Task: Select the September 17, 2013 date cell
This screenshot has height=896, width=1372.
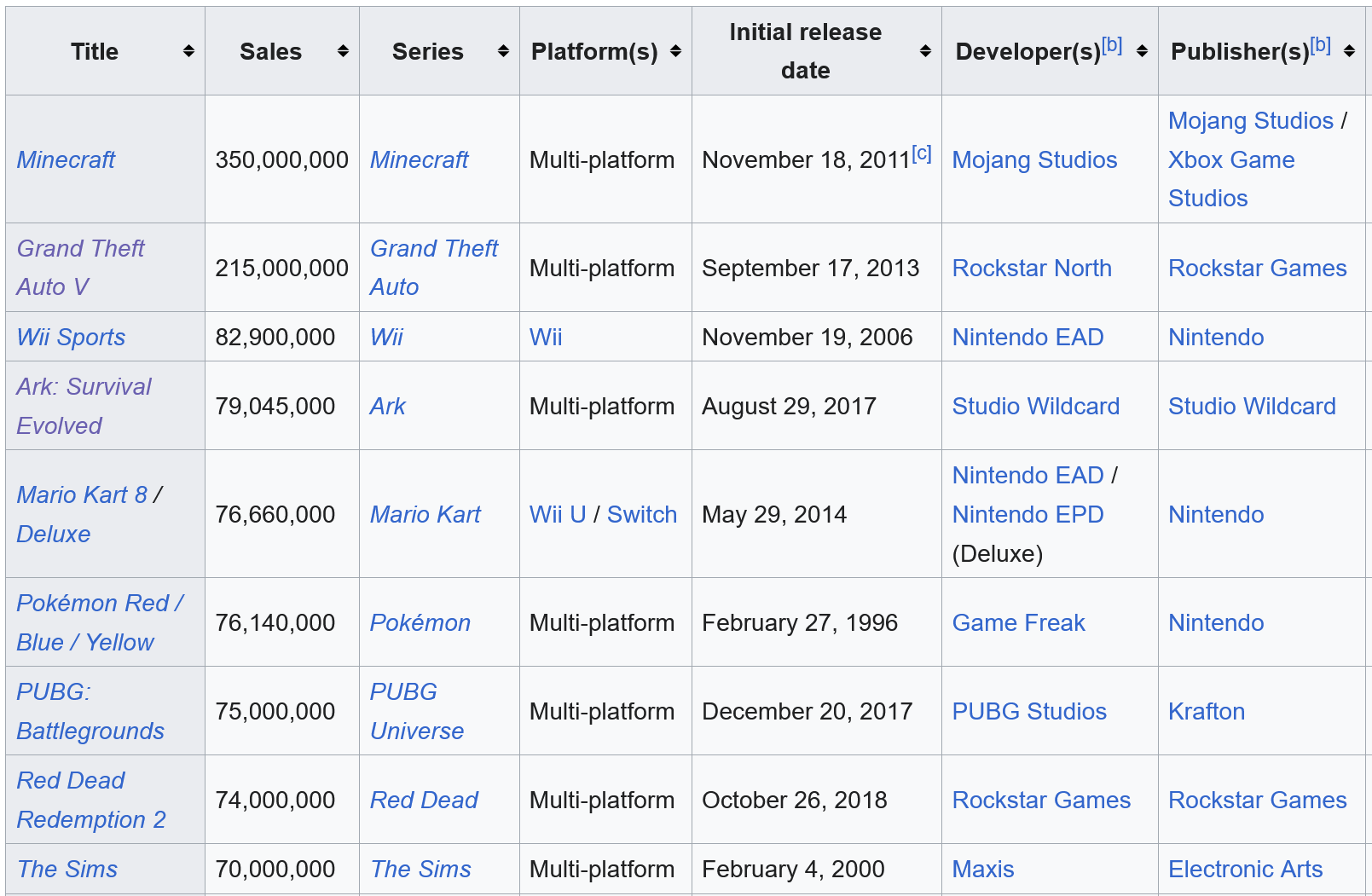Action: pyautogui.click(x=817, y=268)
